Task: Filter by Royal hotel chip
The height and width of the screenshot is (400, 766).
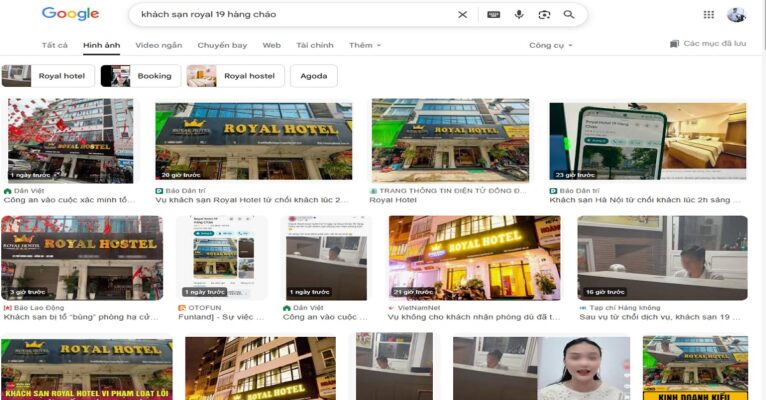Action: 48,76
